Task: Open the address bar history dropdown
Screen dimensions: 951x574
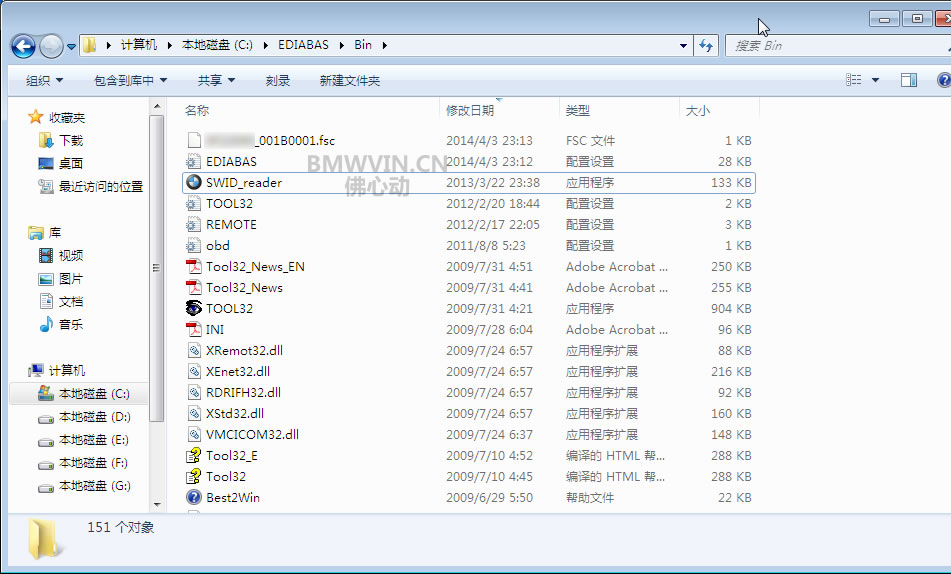Action: [684, 46]
